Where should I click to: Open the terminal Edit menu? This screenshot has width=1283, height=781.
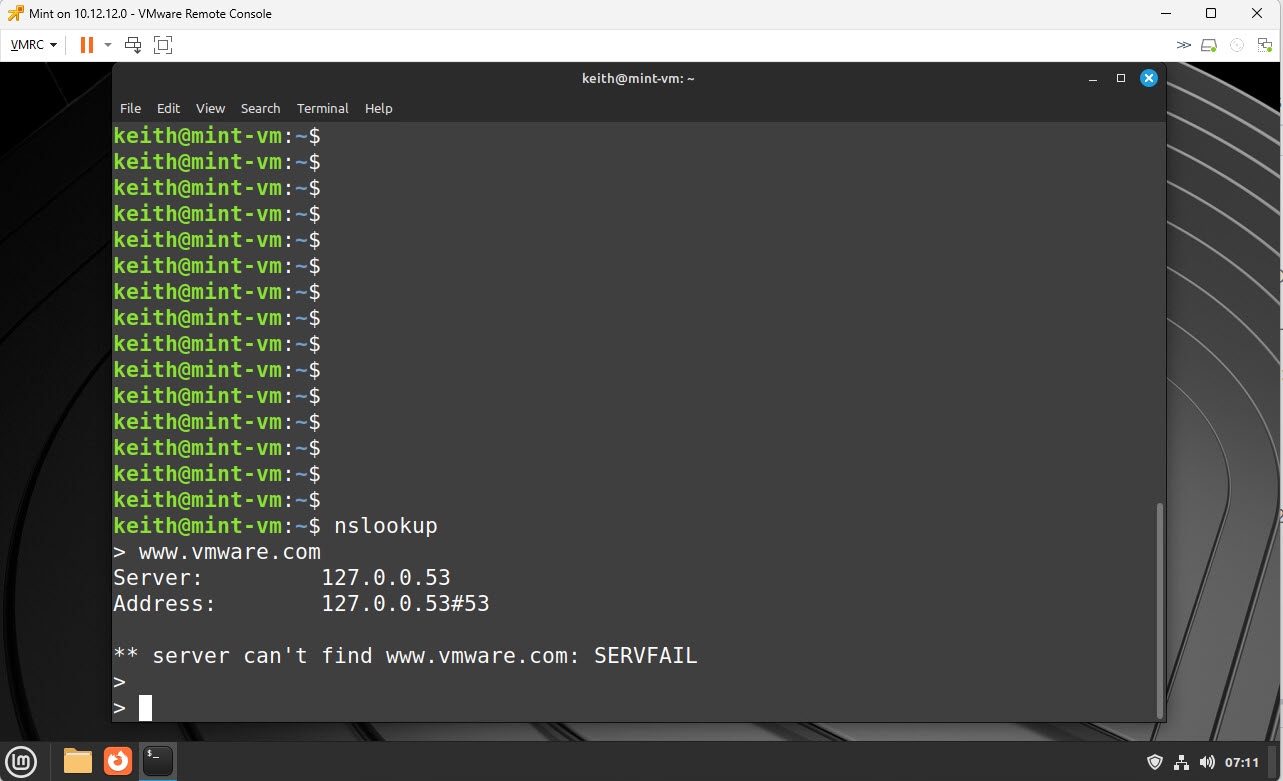click(168, 108)
